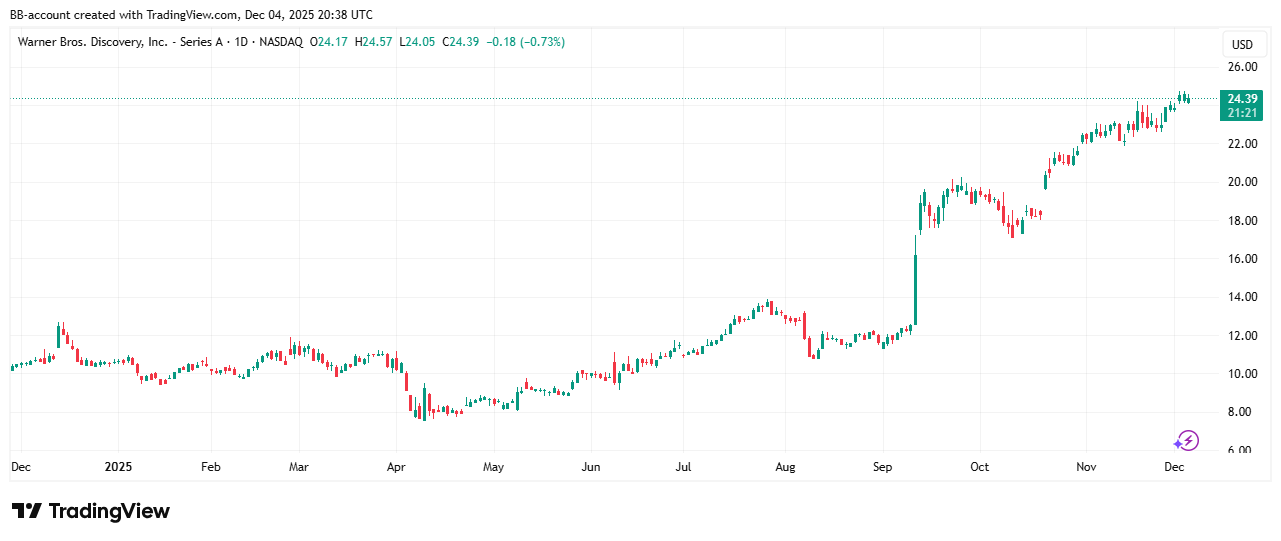Click the Sep label on time axis
The width and height of the screenshot is (1281, 541).
pos(881,467)
